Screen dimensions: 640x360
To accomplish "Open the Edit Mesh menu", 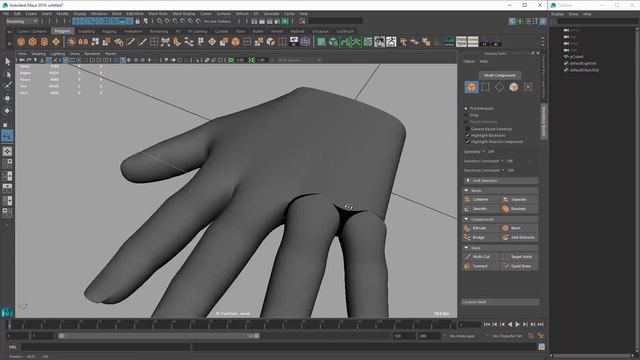I will click(135, 14).
